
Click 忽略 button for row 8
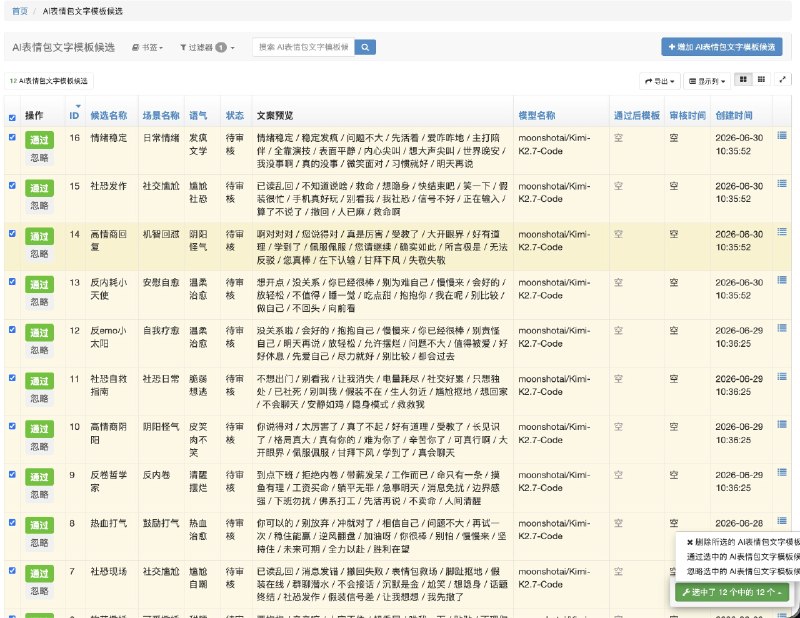point(39,542)
